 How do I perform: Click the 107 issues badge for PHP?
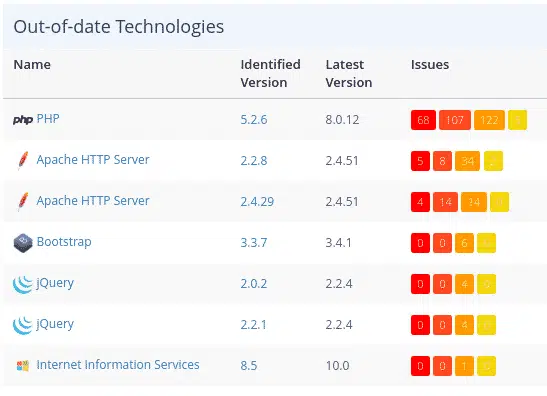pos(455,120)
